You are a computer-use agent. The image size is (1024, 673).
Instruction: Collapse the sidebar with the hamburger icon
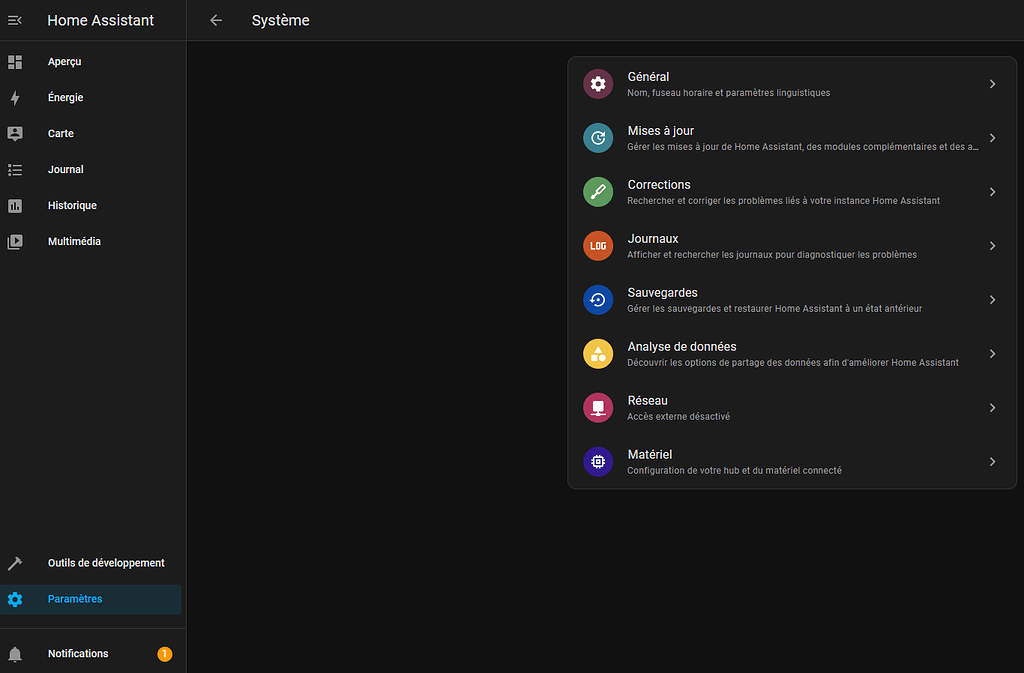point(14,18)
